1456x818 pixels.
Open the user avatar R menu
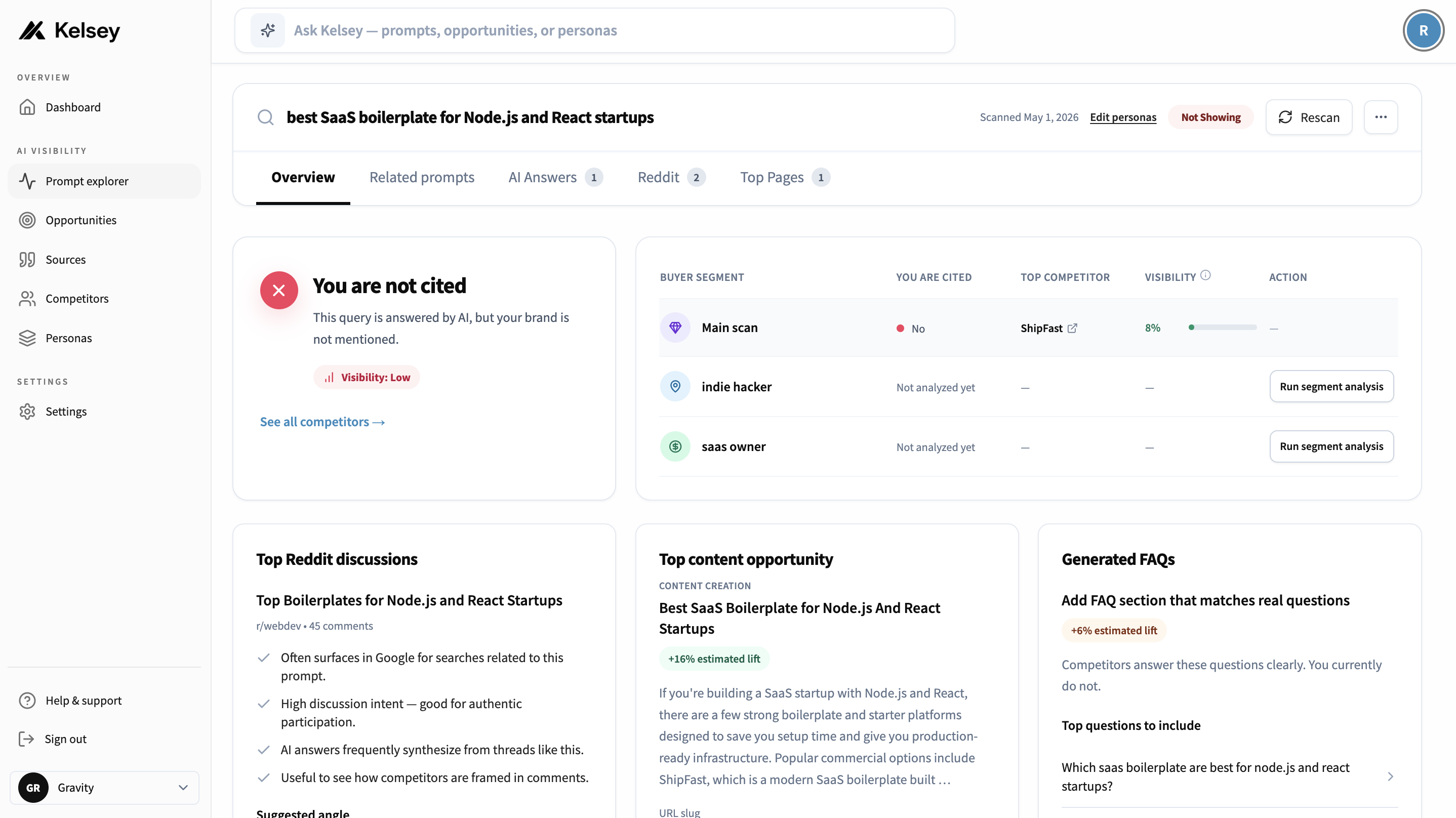tap(1423, 30)
